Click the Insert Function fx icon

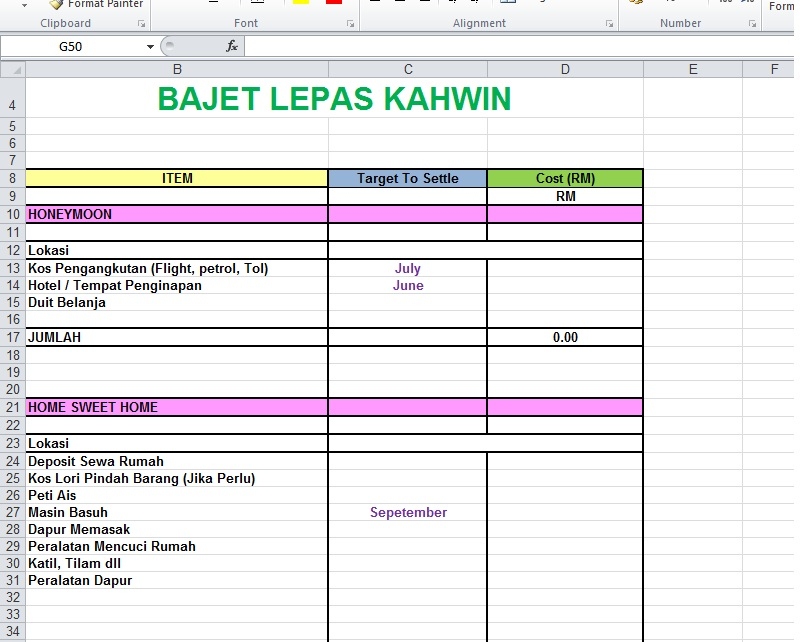(231, 46)
